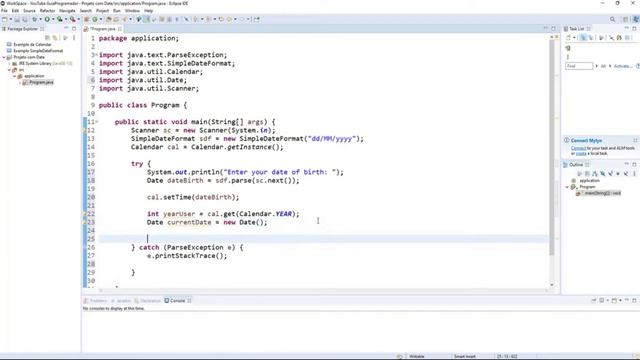Click the Previous Annotation toolbar icon
Screen dimensions: 640x360
(x=209, y=19)
